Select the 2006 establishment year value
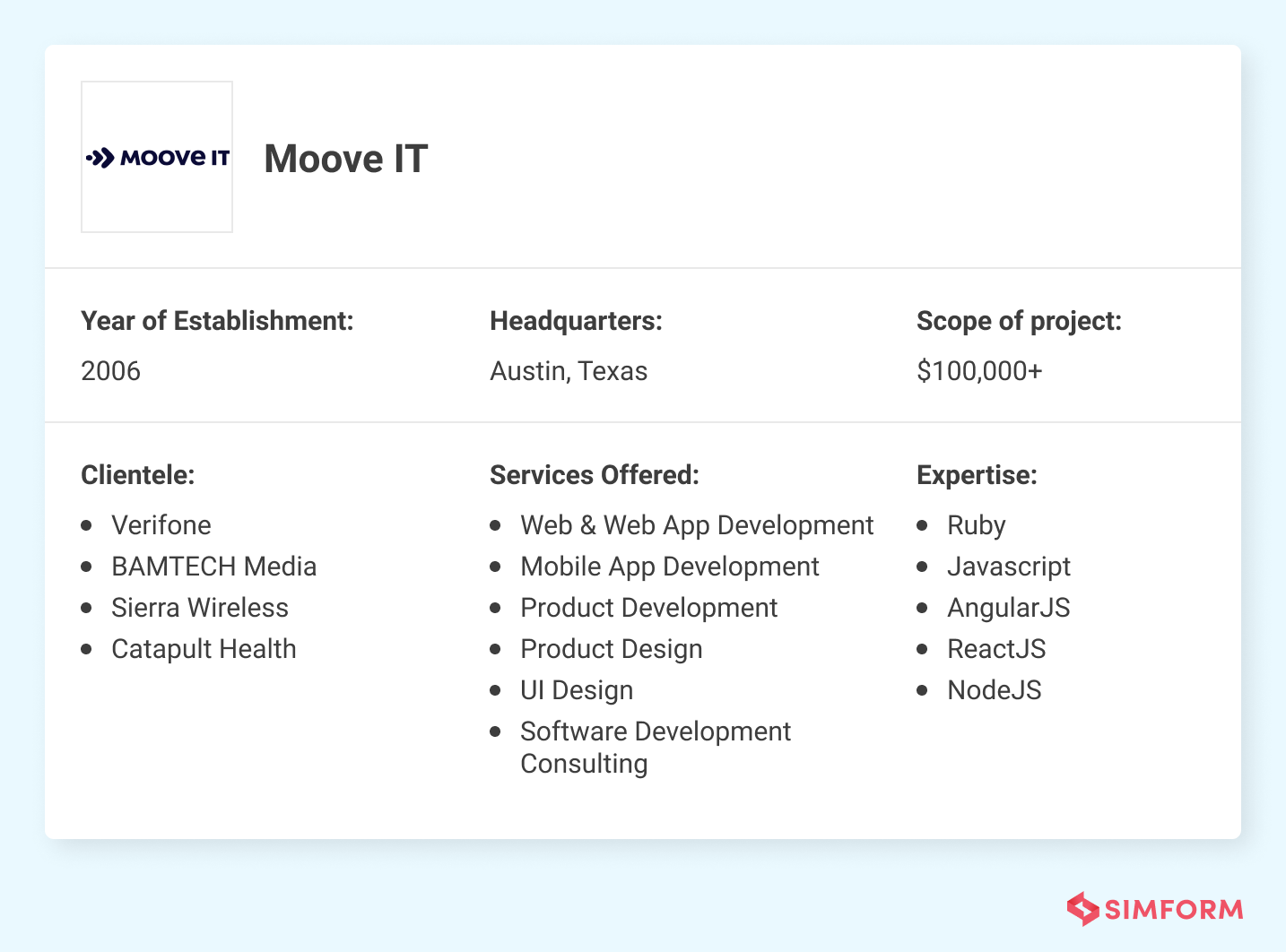 [111, 371]
